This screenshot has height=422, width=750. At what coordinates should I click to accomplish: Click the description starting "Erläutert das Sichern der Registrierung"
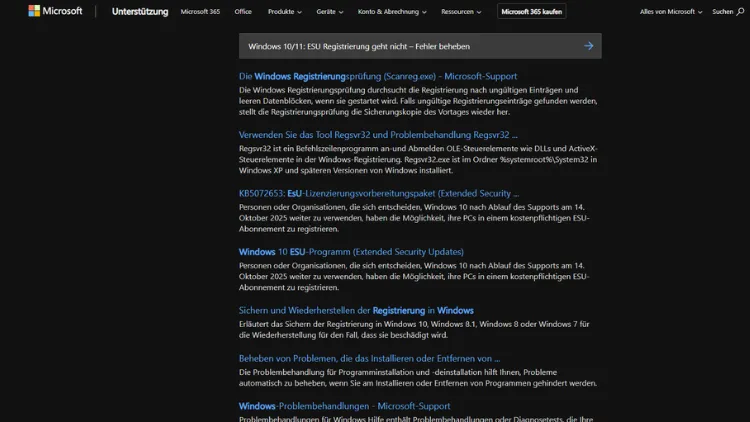(414, 330)
